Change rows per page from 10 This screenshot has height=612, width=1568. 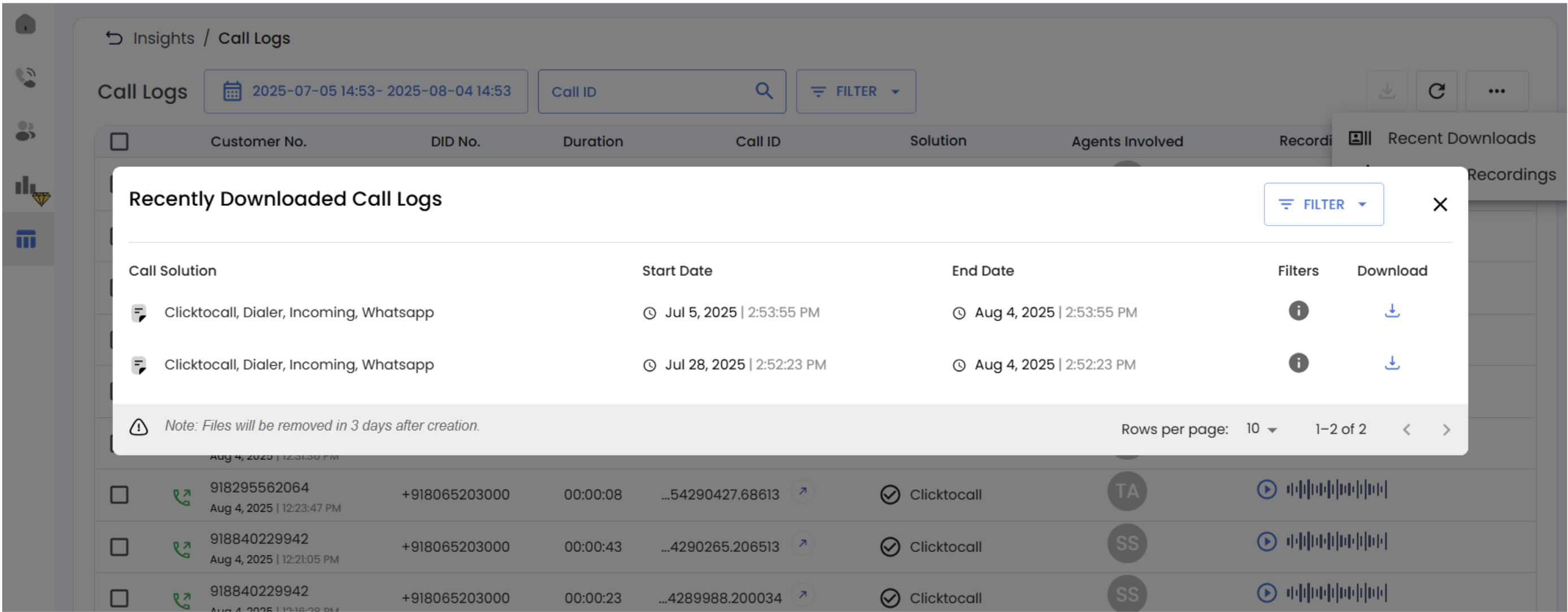pyautogui.click(x=1261, y=429)
